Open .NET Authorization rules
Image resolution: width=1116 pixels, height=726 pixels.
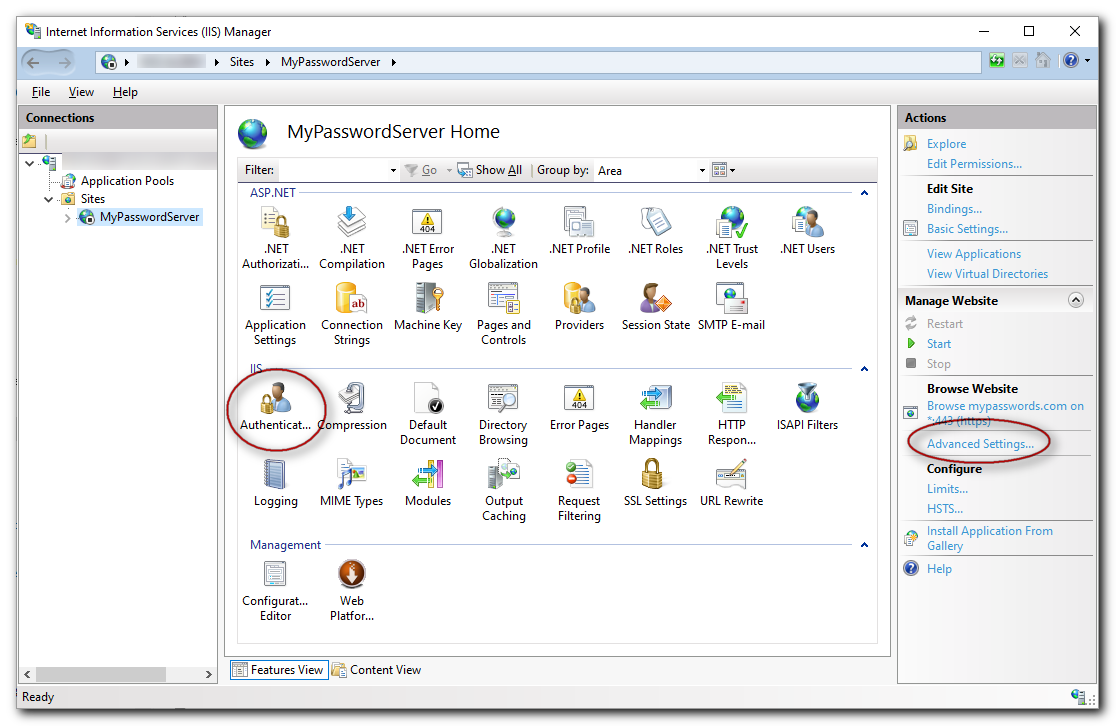[275, 238]
